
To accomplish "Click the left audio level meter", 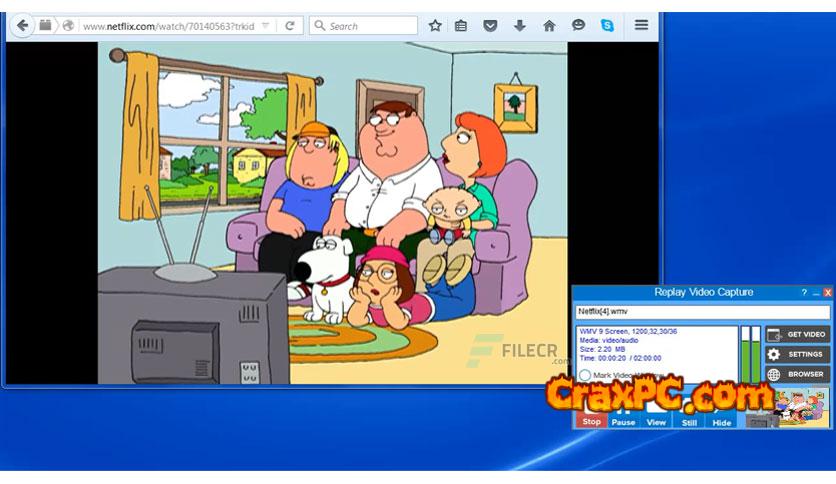I will [x=745, y=354].
